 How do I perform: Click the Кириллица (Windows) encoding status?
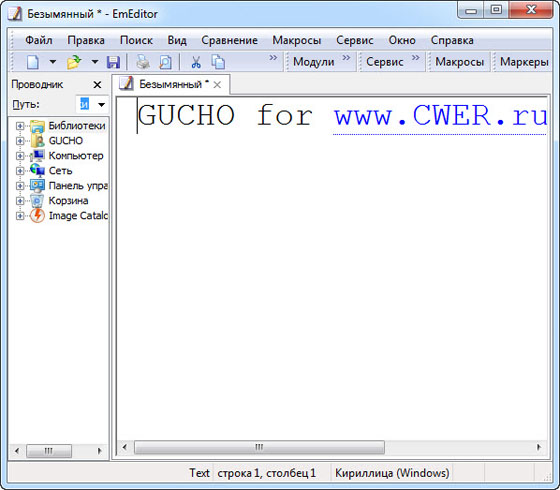(x=392, y=473)
